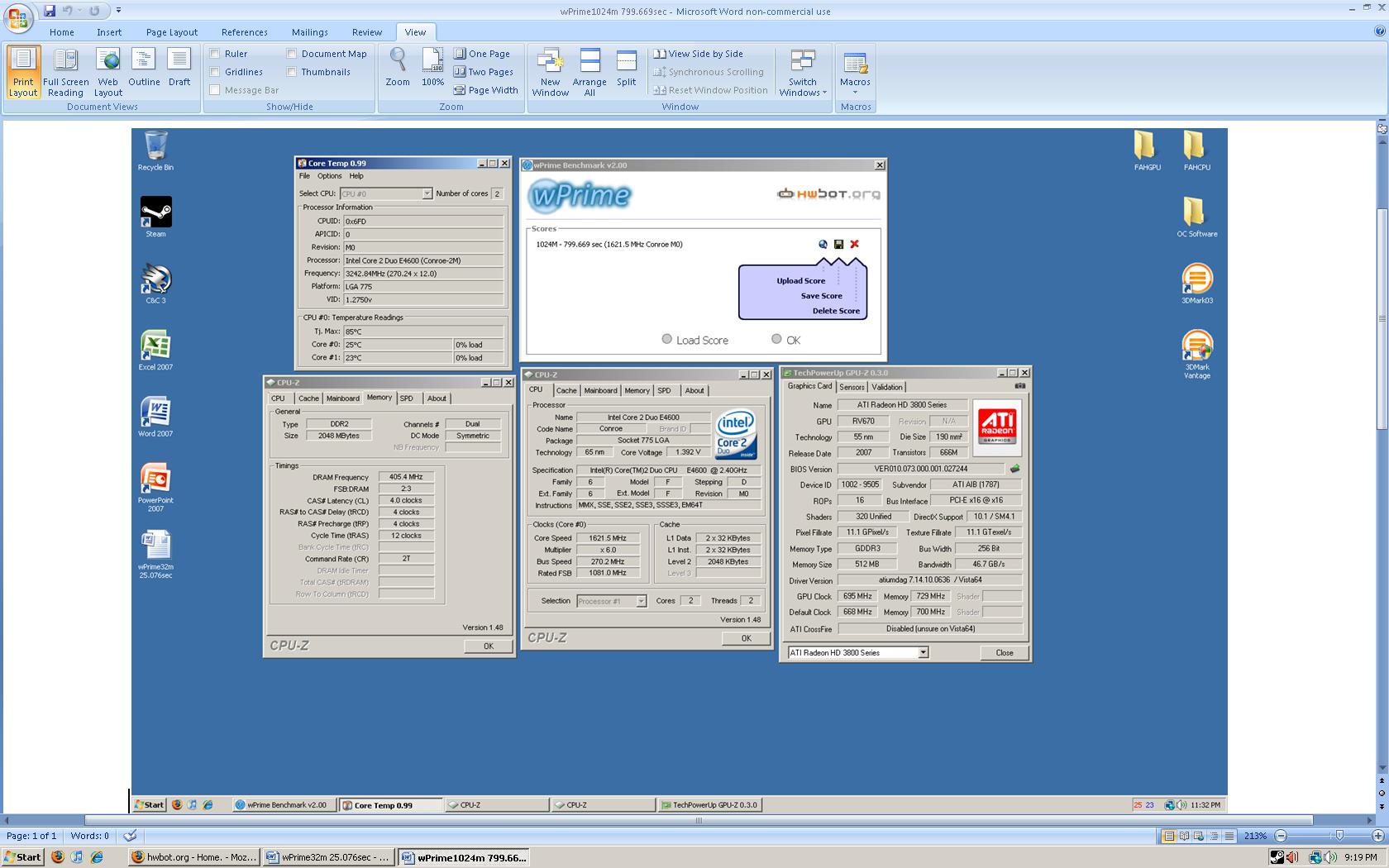Open ATI Radeon HD 3800 dropdown in pictured GPU-Z
Screen dimensions: 1389x868
tap(924, 652)
